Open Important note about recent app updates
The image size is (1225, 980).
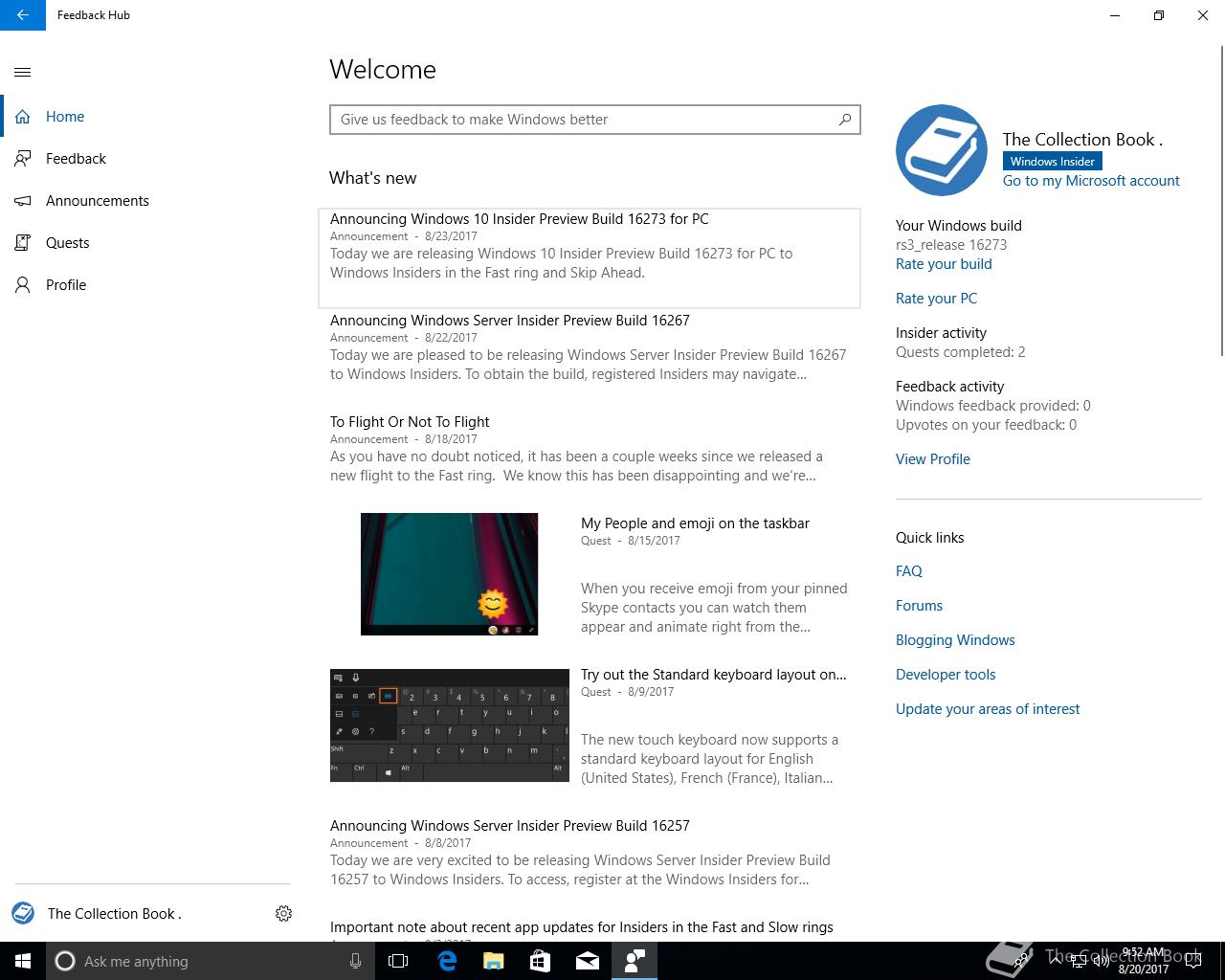[x=582, y=927]
